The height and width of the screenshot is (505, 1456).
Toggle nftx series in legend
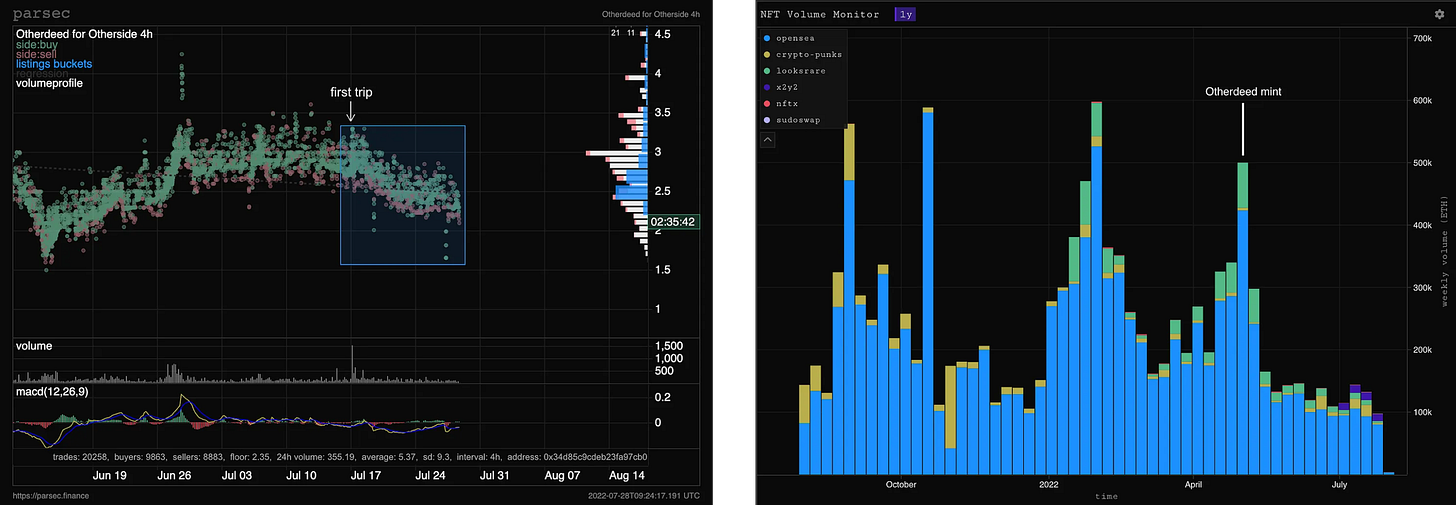tap(786, 103)
